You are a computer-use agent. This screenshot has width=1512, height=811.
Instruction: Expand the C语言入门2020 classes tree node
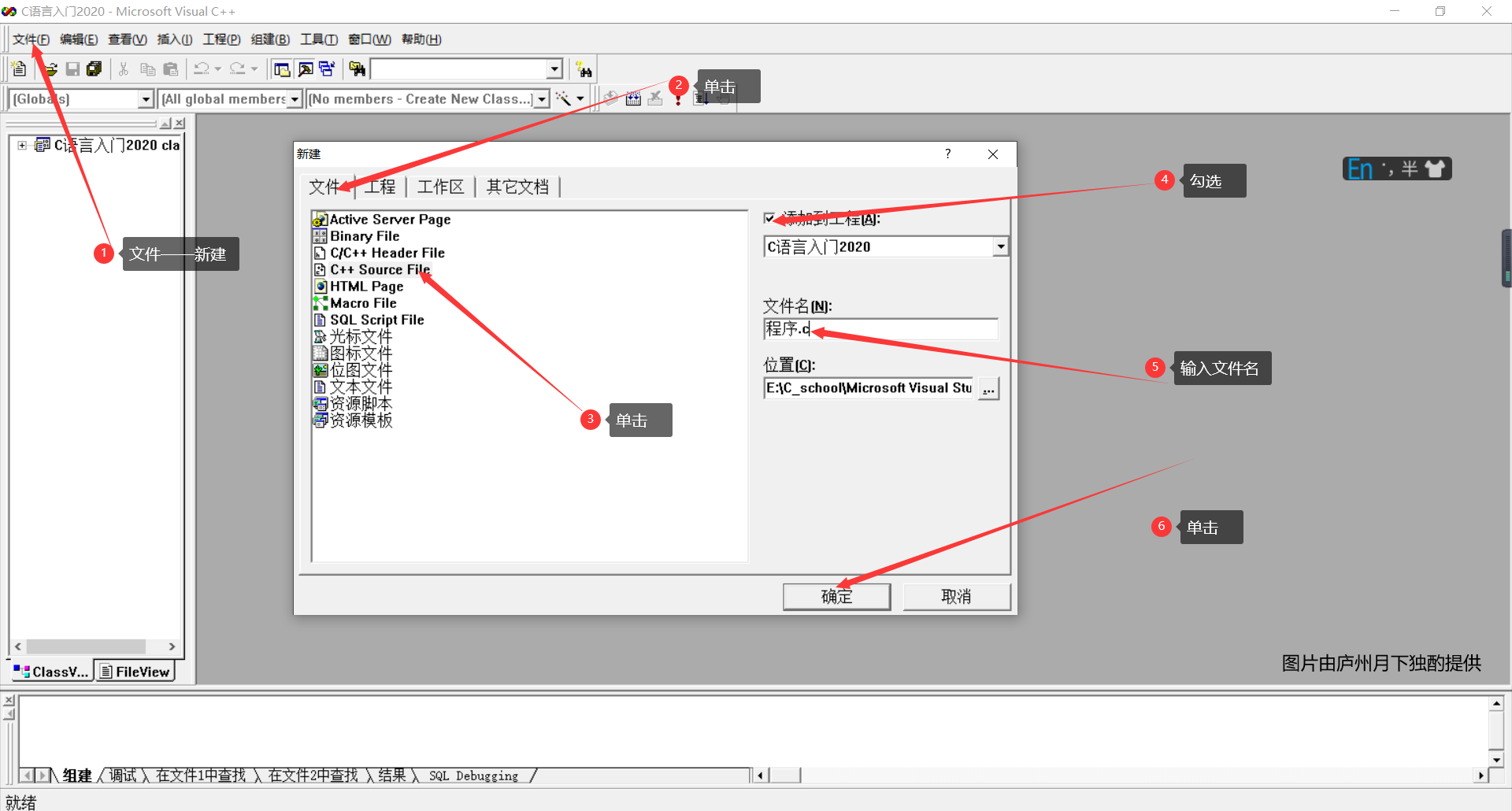point(22,145)
